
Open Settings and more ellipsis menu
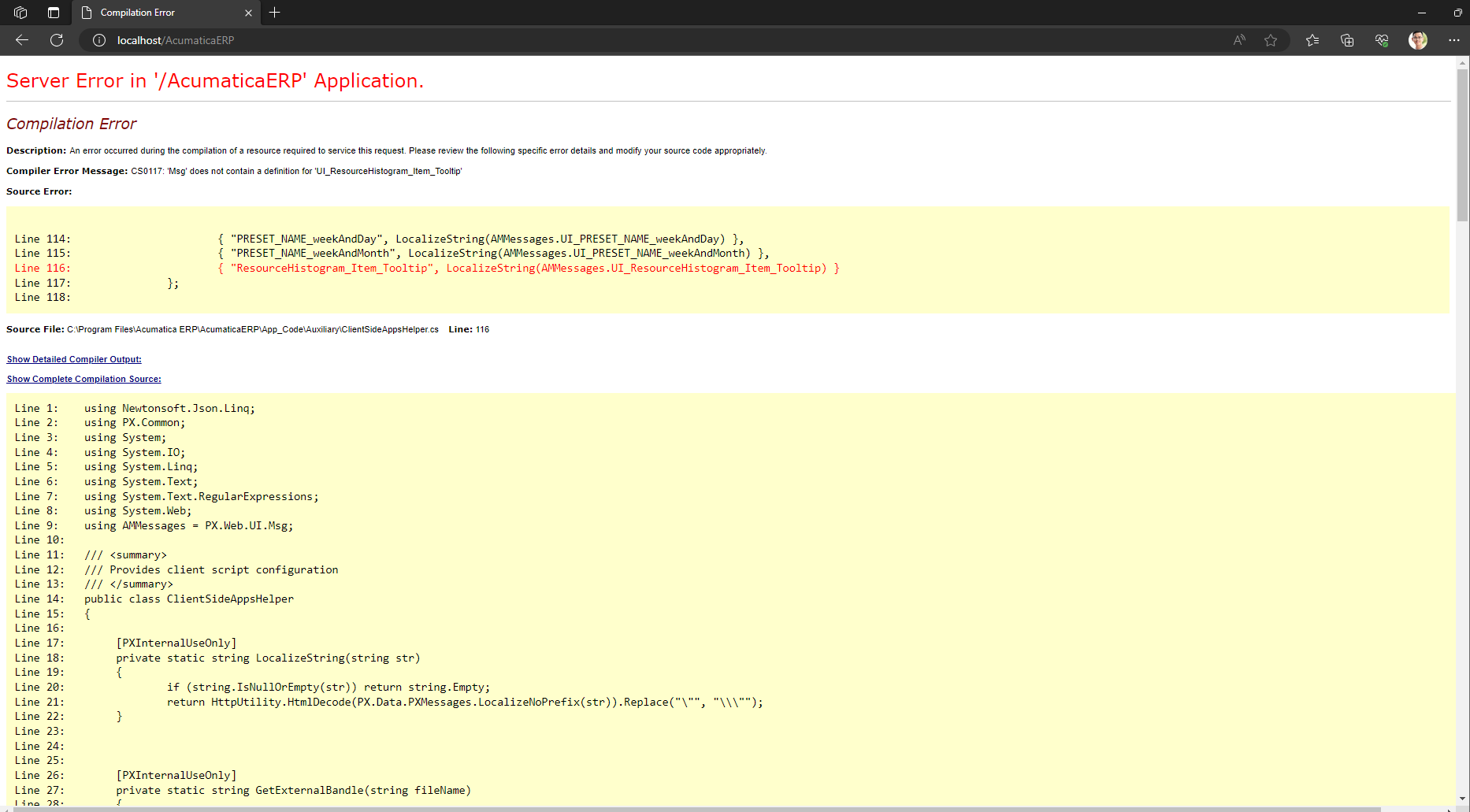[x=1453, y=40]
